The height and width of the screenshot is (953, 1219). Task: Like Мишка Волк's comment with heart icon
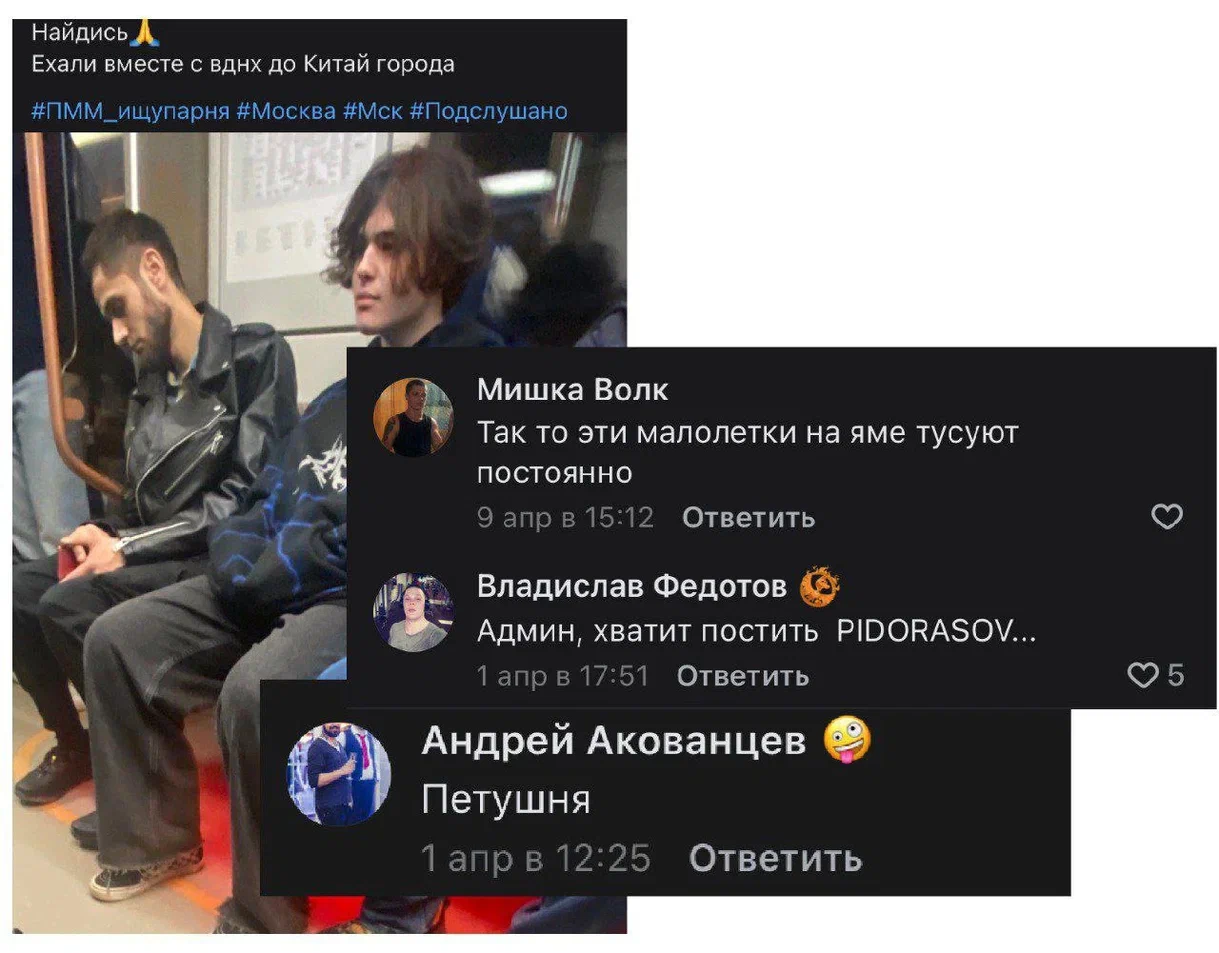click(x=1167, y=517)
